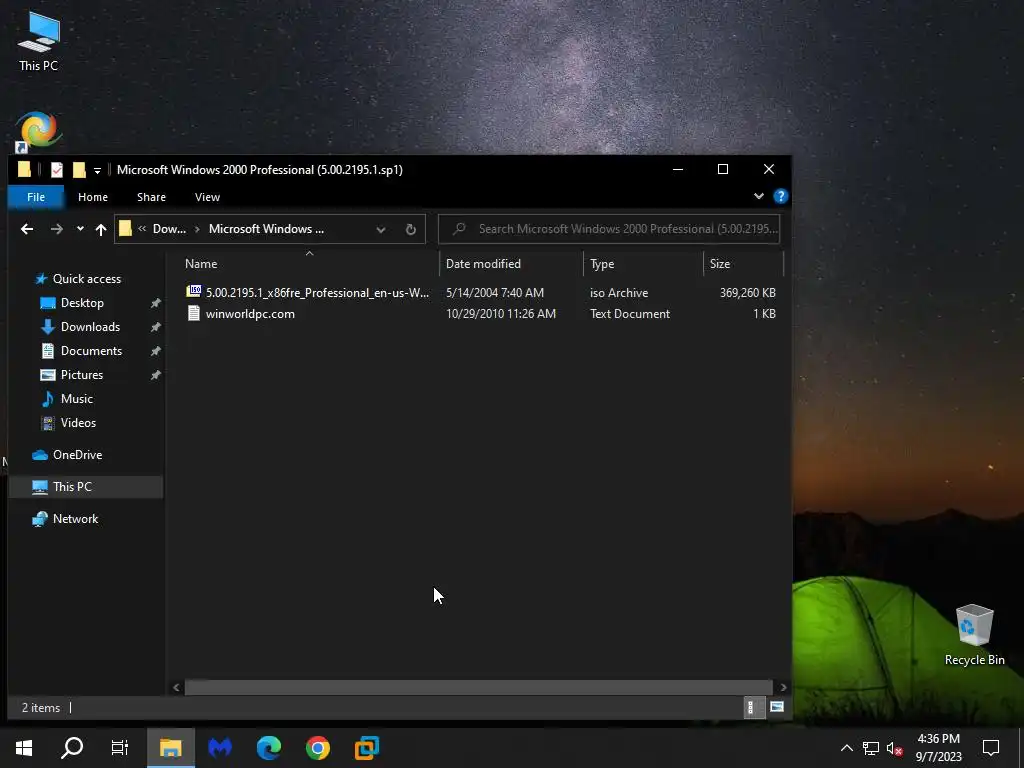Click the Dow... breadcrumb segment
The height and width of the screenshot is (768, 1024).
click(x=169, y=229)
